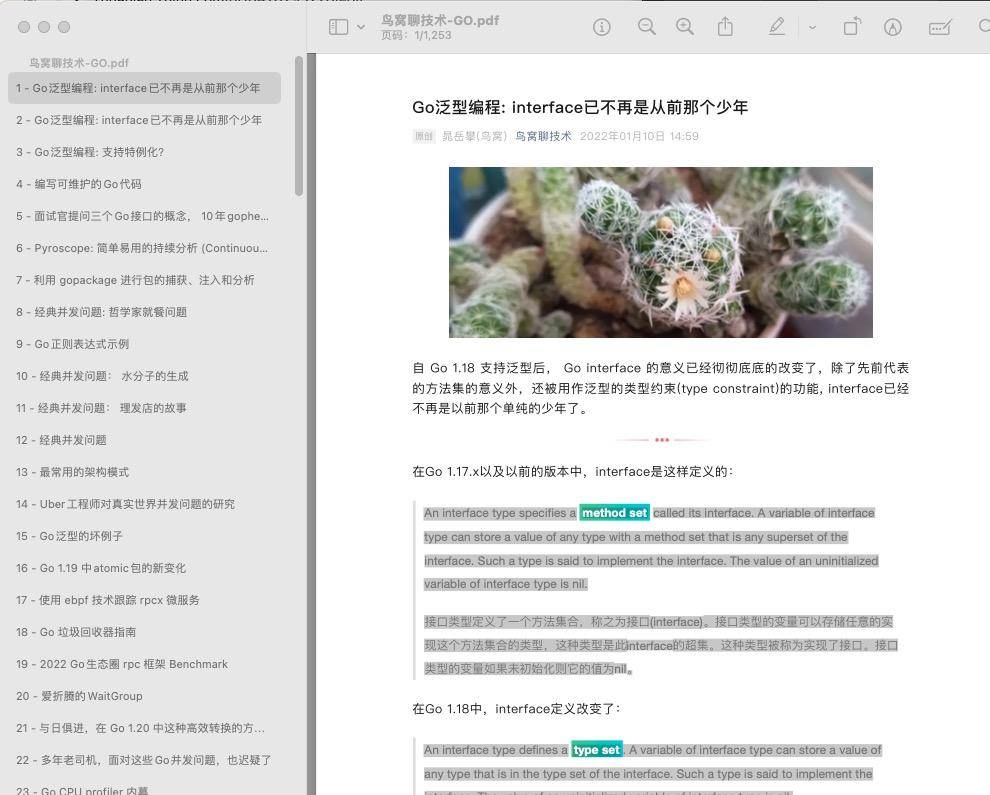This screenshot has height=795, width=990.
Task: Open outline entry 11 理发店的故事
Action: point(145,408)
